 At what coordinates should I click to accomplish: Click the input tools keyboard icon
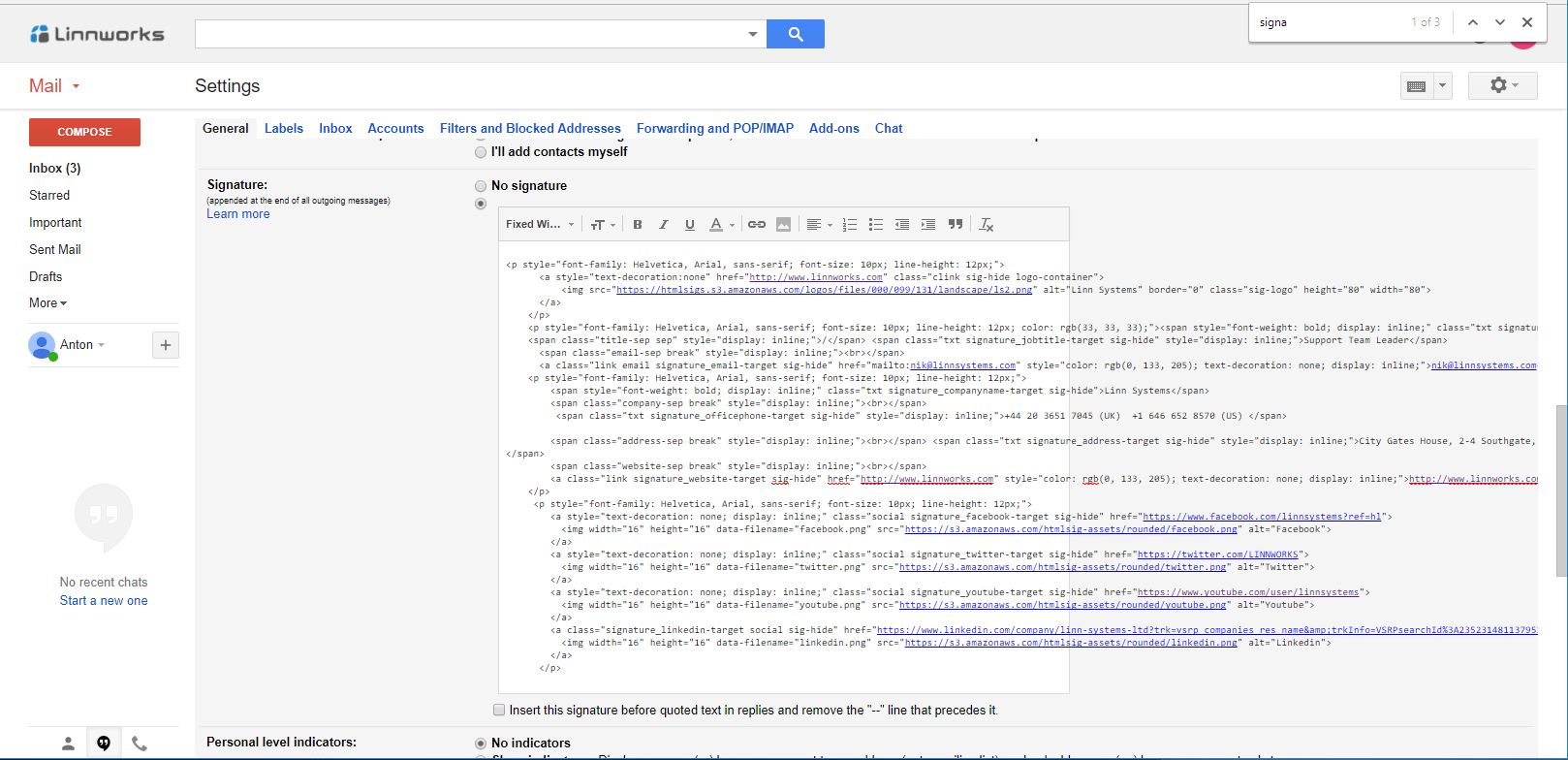coord(1416,86)
